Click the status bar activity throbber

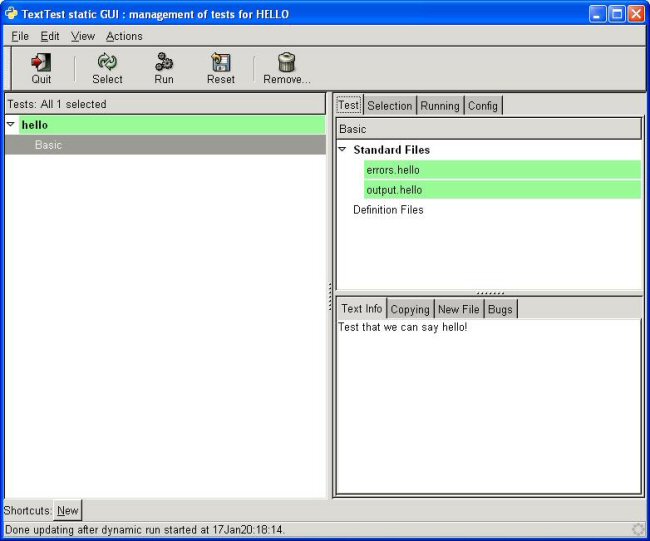[x=638, y=530]
